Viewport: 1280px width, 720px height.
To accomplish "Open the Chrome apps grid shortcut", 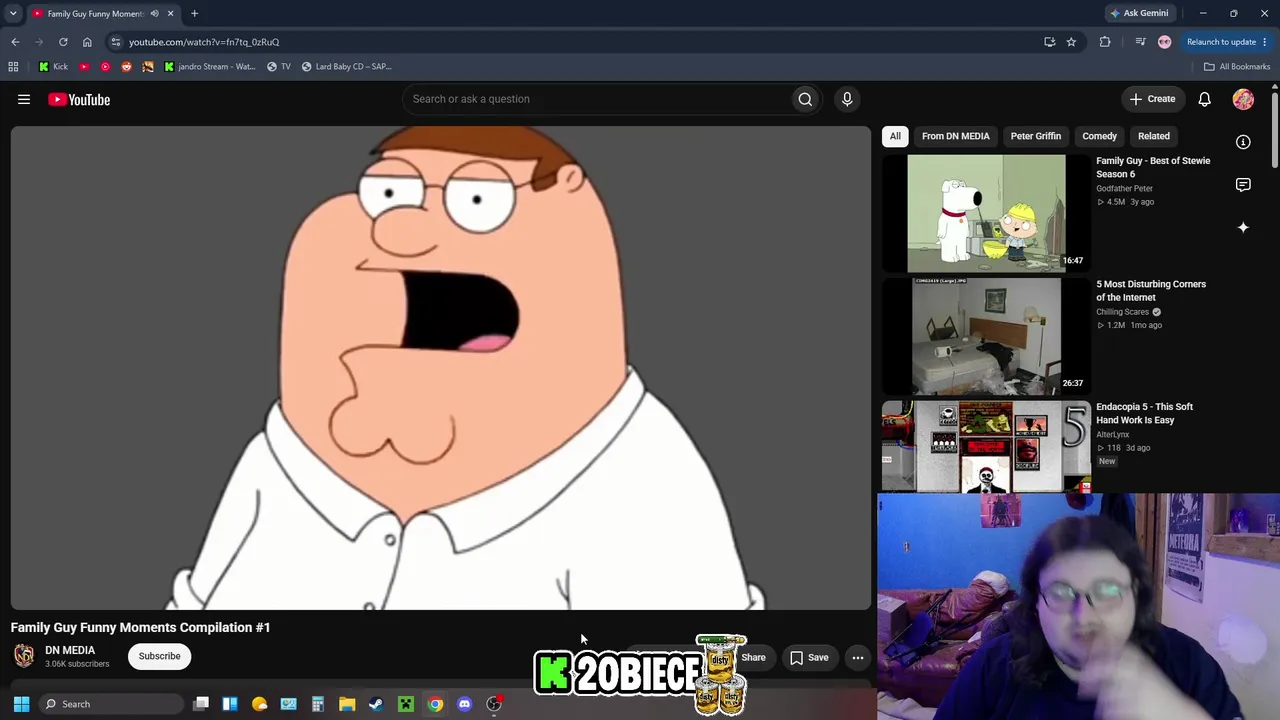I will coord(13,67).
